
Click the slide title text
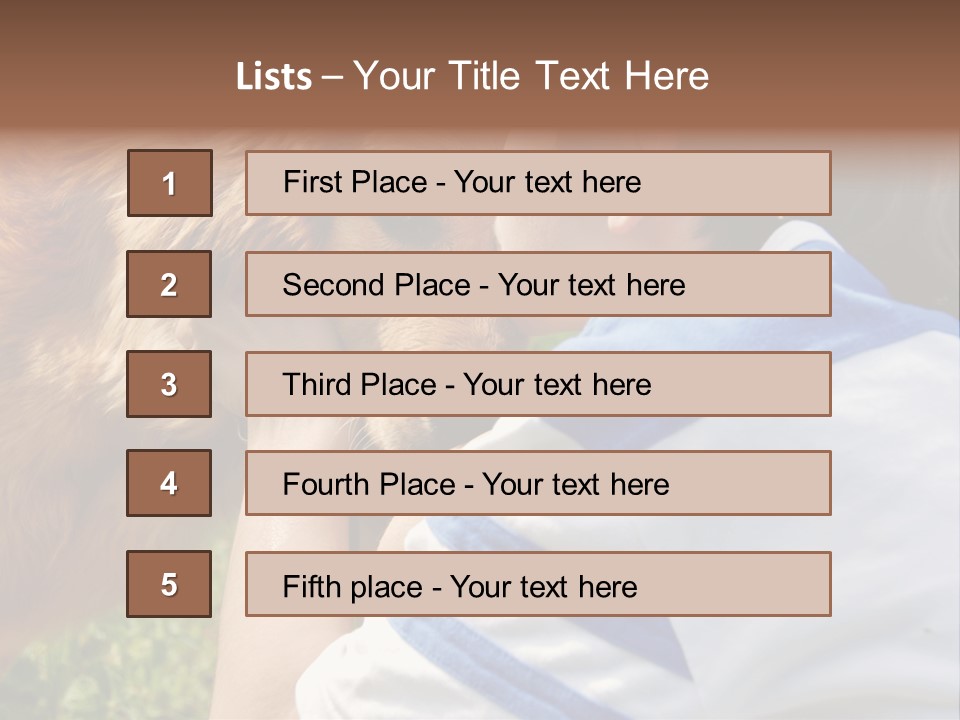[x=472, y=76]
